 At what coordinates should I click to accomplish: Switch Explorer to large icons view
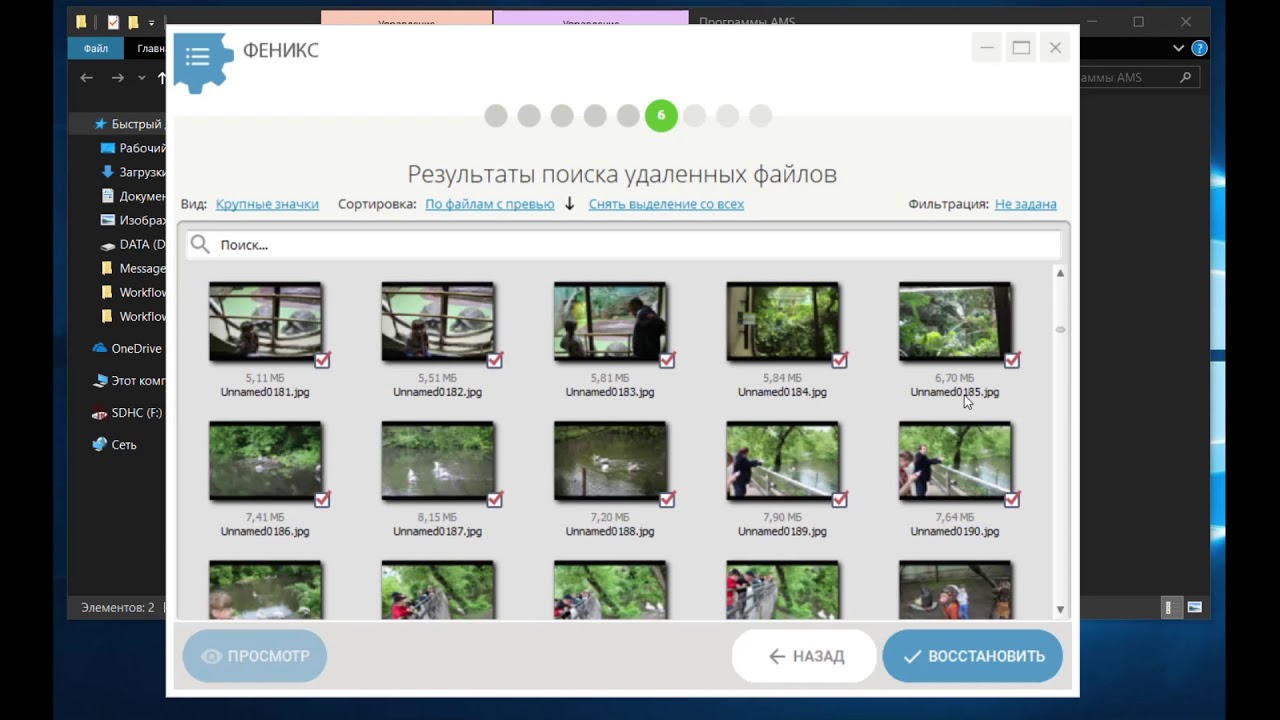point(1194,607)
